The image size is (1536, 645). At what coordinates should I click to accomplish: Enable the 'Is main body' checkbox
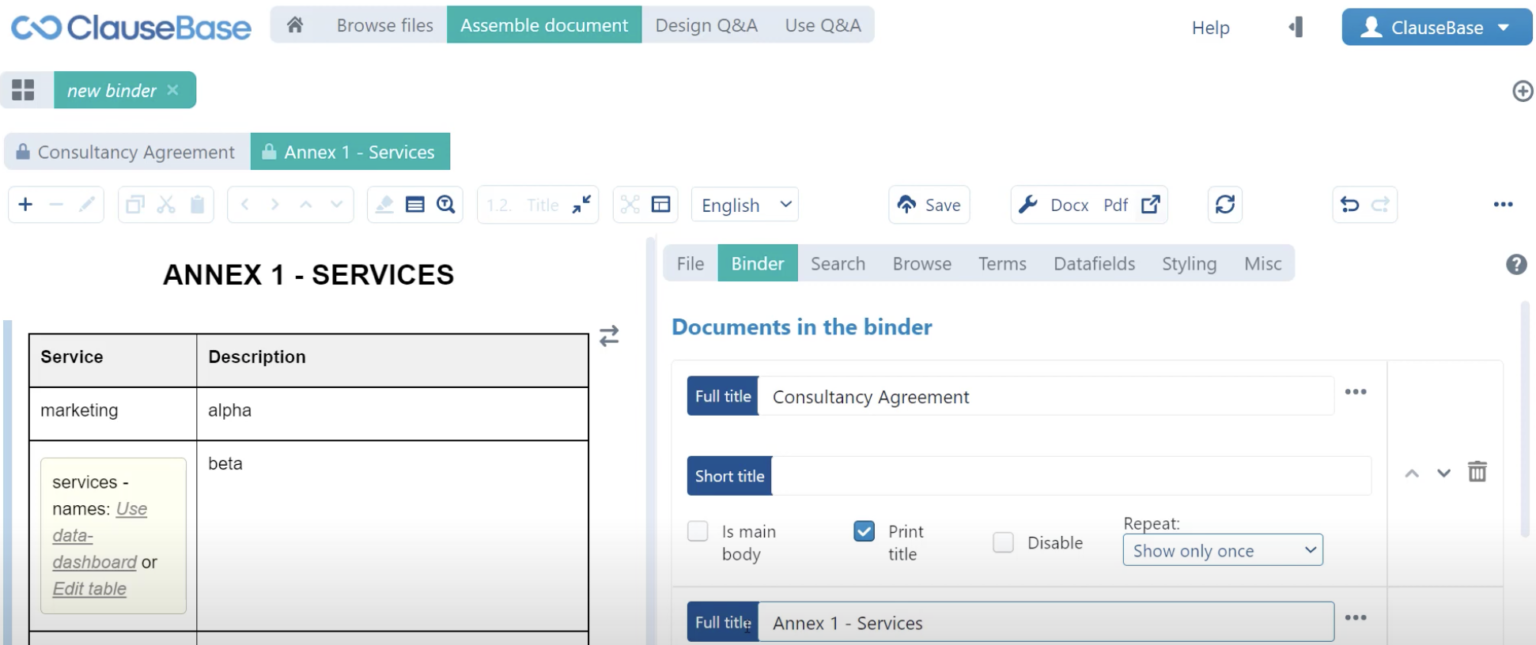[698, 532]
